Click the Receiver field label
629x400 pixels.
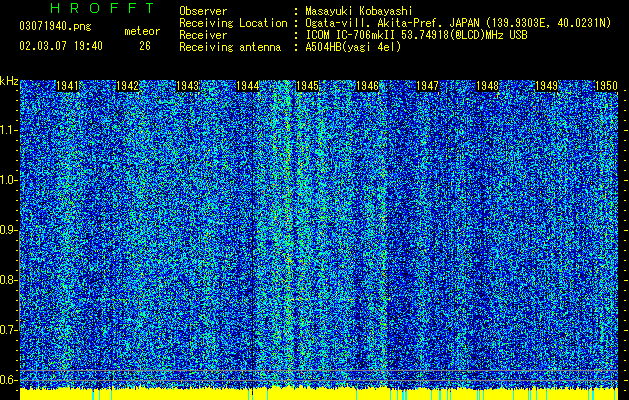203,35
